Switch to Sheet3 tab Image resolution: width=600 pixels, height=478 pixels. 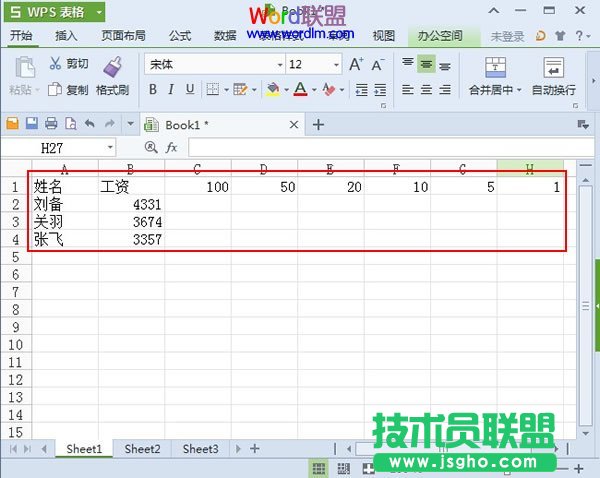tap(201, 449)
